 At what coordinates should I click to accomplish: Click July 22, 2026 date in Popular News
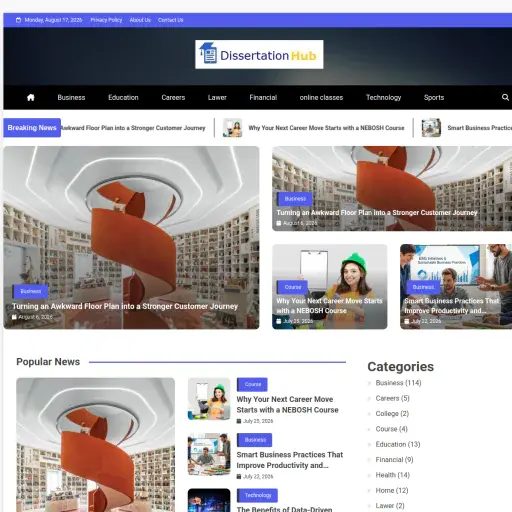[258, 477]
